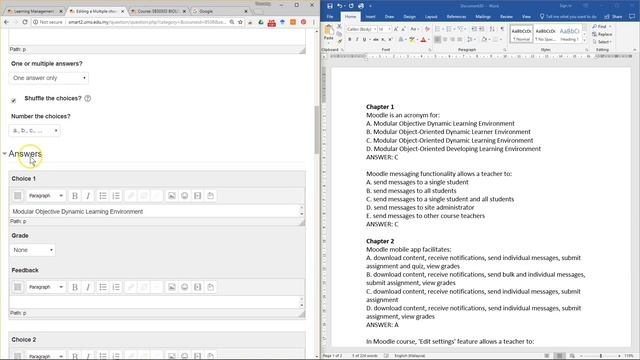640x360 pixels.
Task: Open Word References tab
Action: pos(456,17)
